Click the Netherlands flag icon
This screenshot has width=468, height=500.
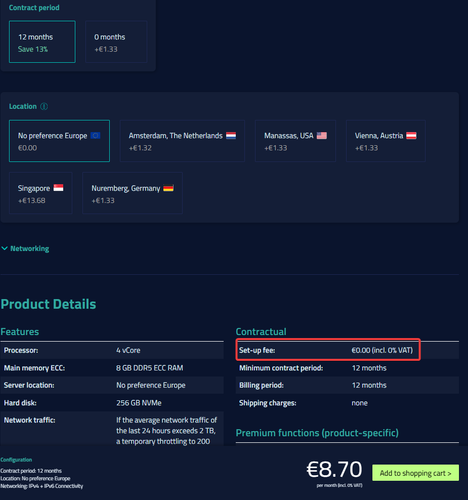(231, 135)
